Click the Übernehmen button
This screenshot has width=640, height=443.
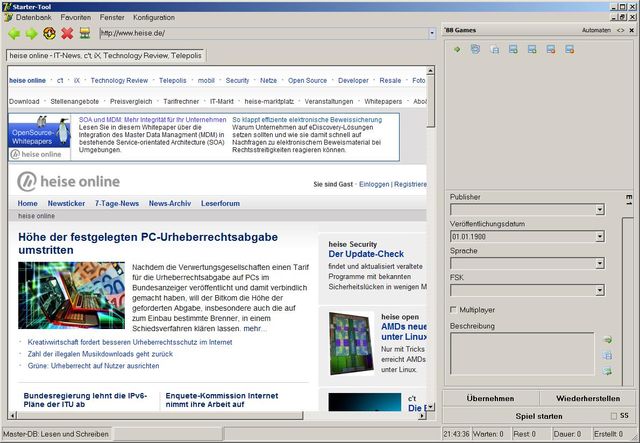(x=491, y=398)
